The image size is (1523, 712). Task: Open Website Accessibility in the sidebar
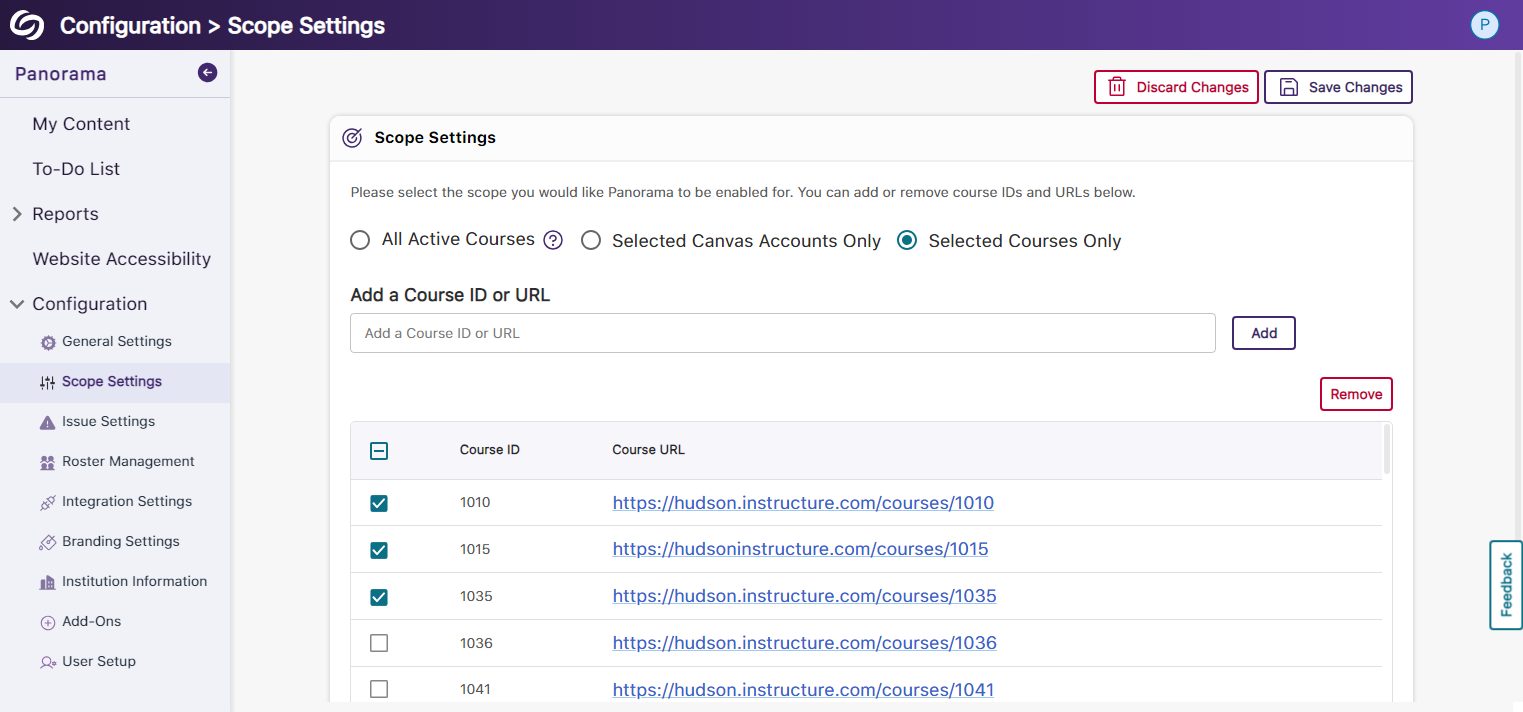coord(121,259)
